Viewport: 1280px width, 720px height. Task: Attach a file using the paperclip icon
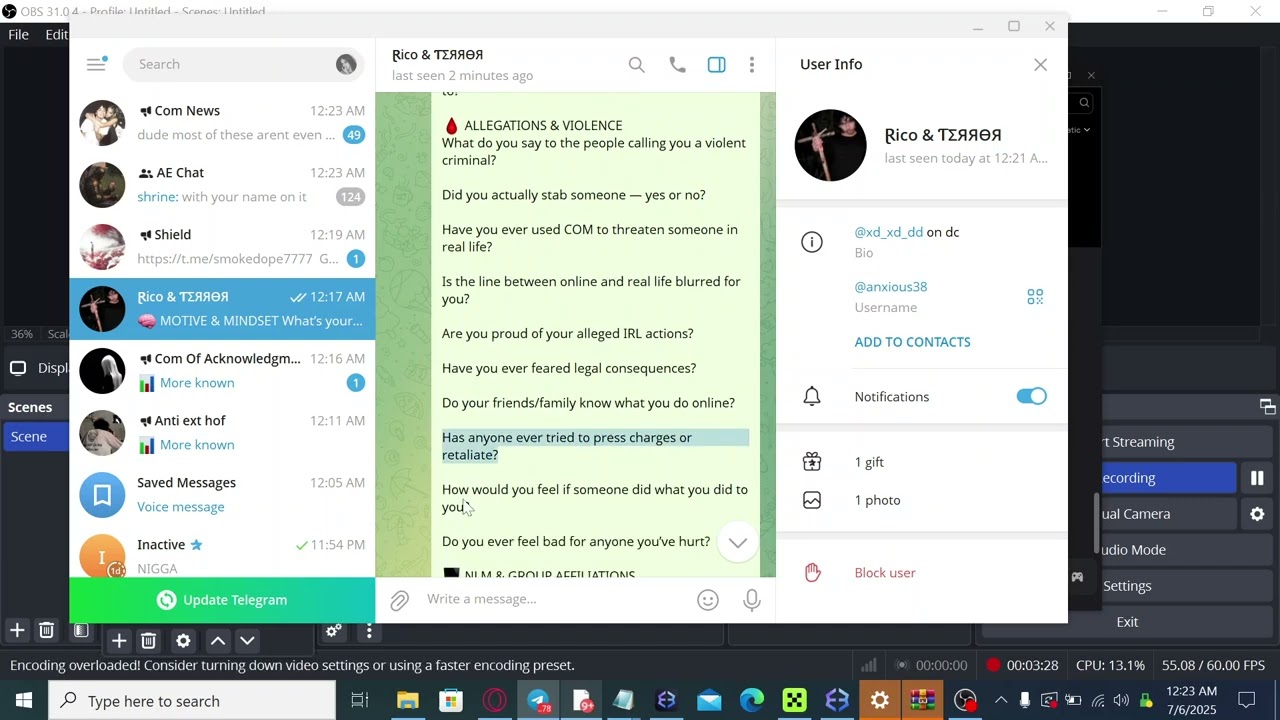(x=399, y=600)
